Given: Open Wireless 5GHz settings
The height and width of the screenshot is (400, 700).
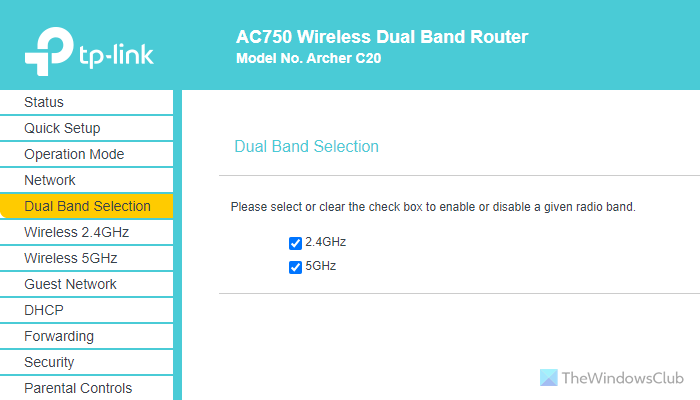Looking at the screenshot, I should (70, 258).
